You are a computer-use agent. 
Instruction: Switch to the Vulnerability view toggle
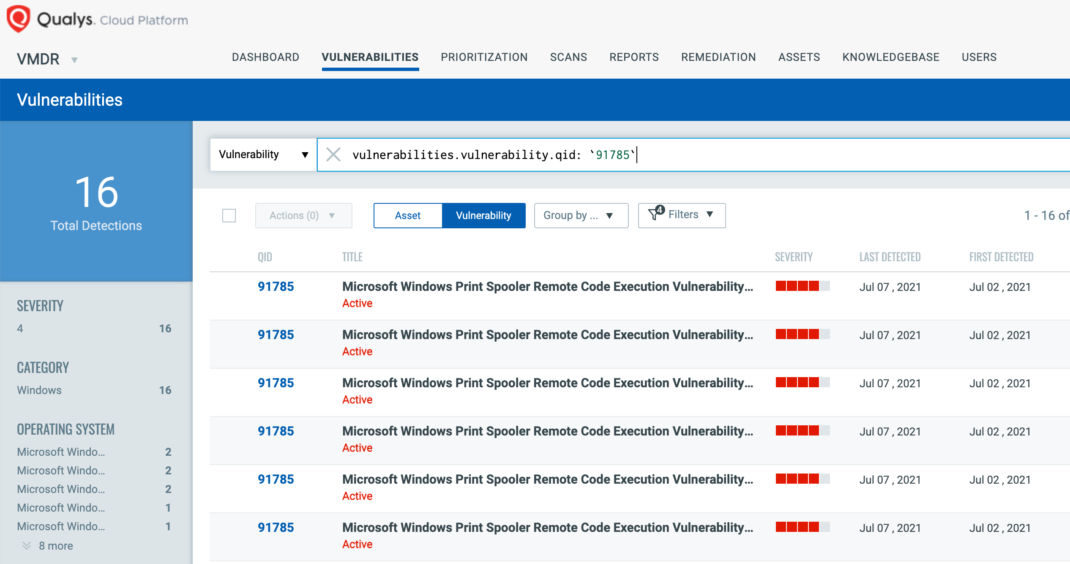coord(483,215)
